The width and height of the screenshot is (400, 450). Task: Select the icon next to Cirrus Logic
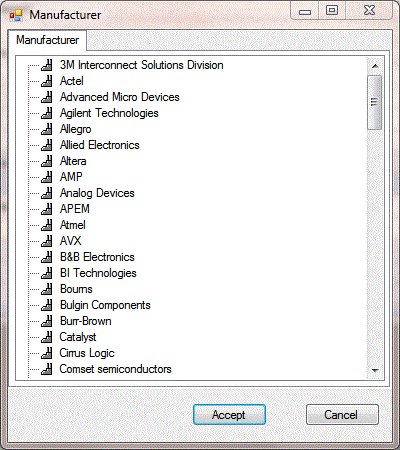[47, 353]
